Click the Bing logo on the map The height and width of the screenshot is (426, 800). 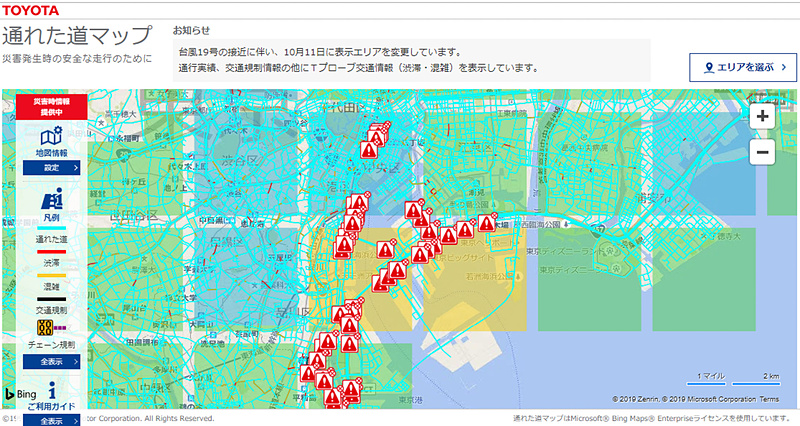pos(21,394)
